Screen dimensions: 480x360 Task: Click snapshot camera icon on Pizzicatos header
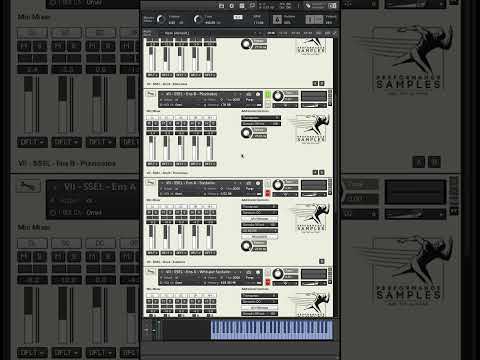249,94
